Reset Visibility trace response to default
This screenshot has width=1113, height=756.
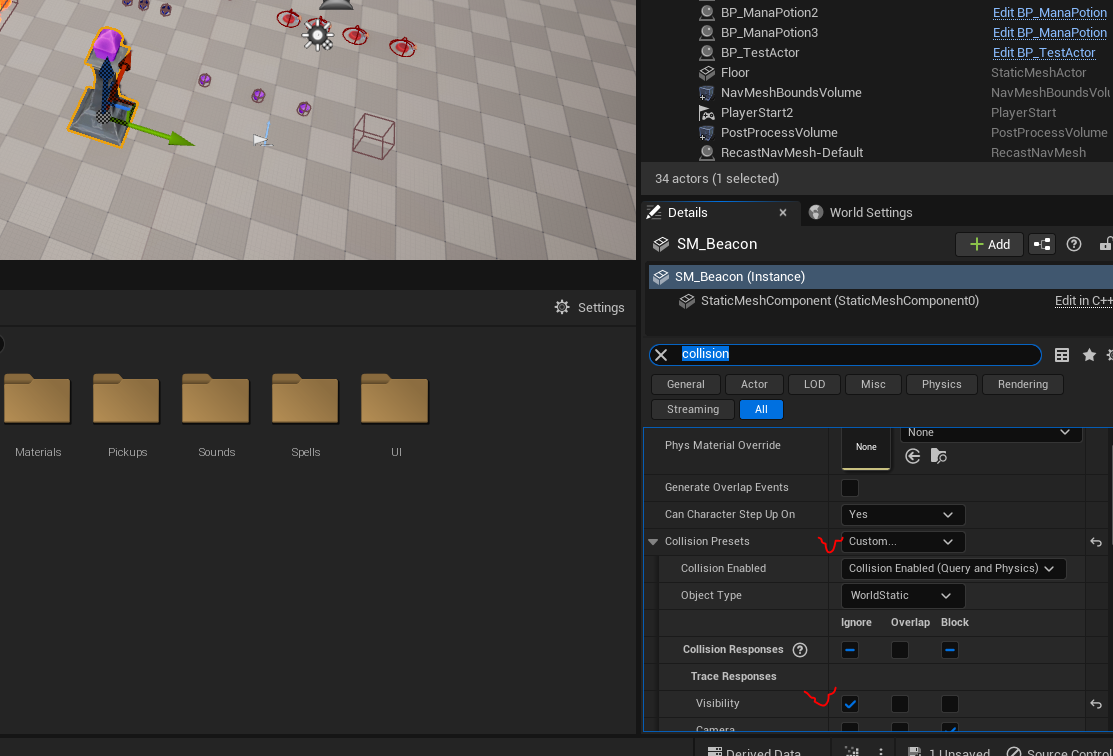coord(1096,703)
